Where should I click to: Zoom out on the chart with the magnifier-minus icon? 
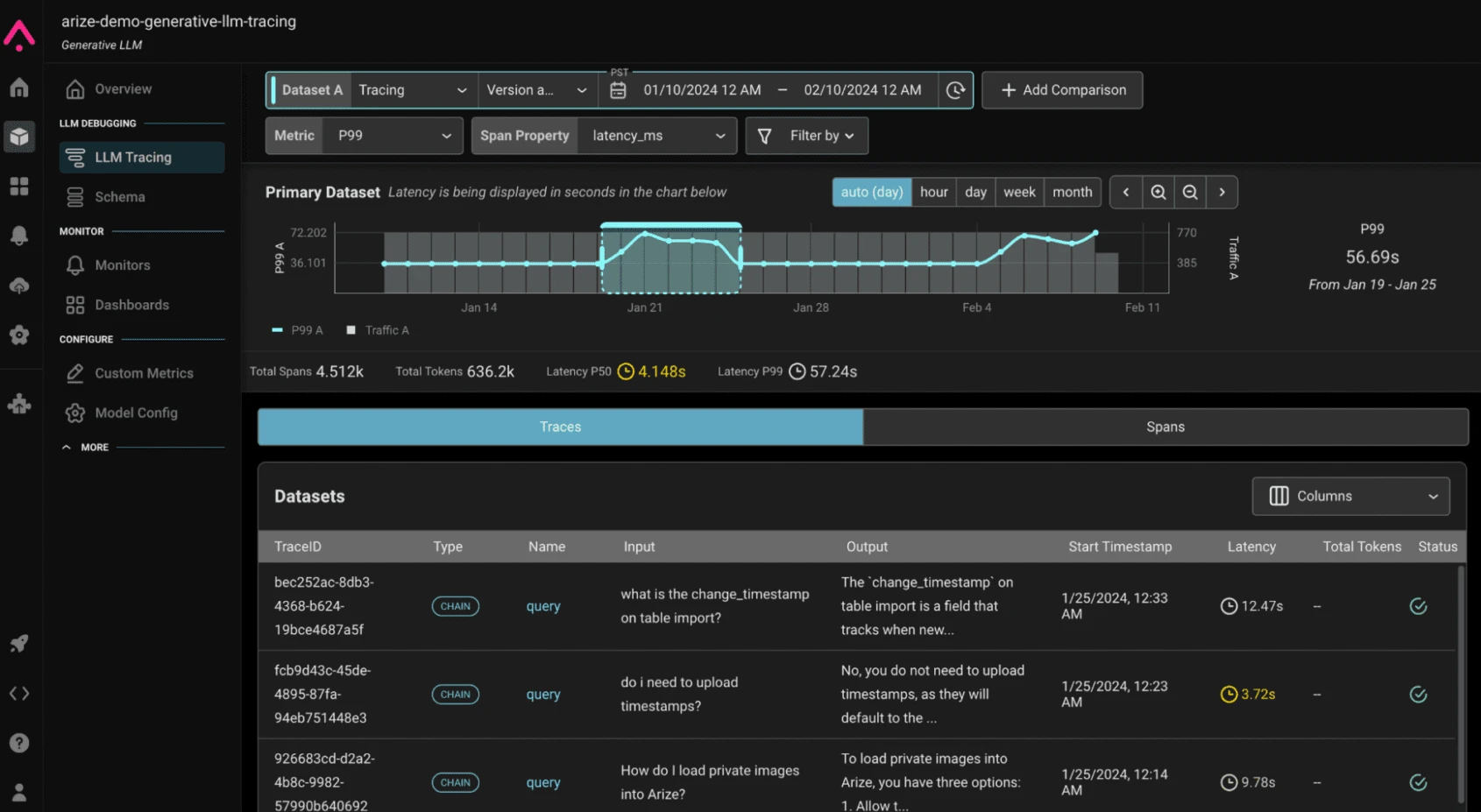[1190, 192]
